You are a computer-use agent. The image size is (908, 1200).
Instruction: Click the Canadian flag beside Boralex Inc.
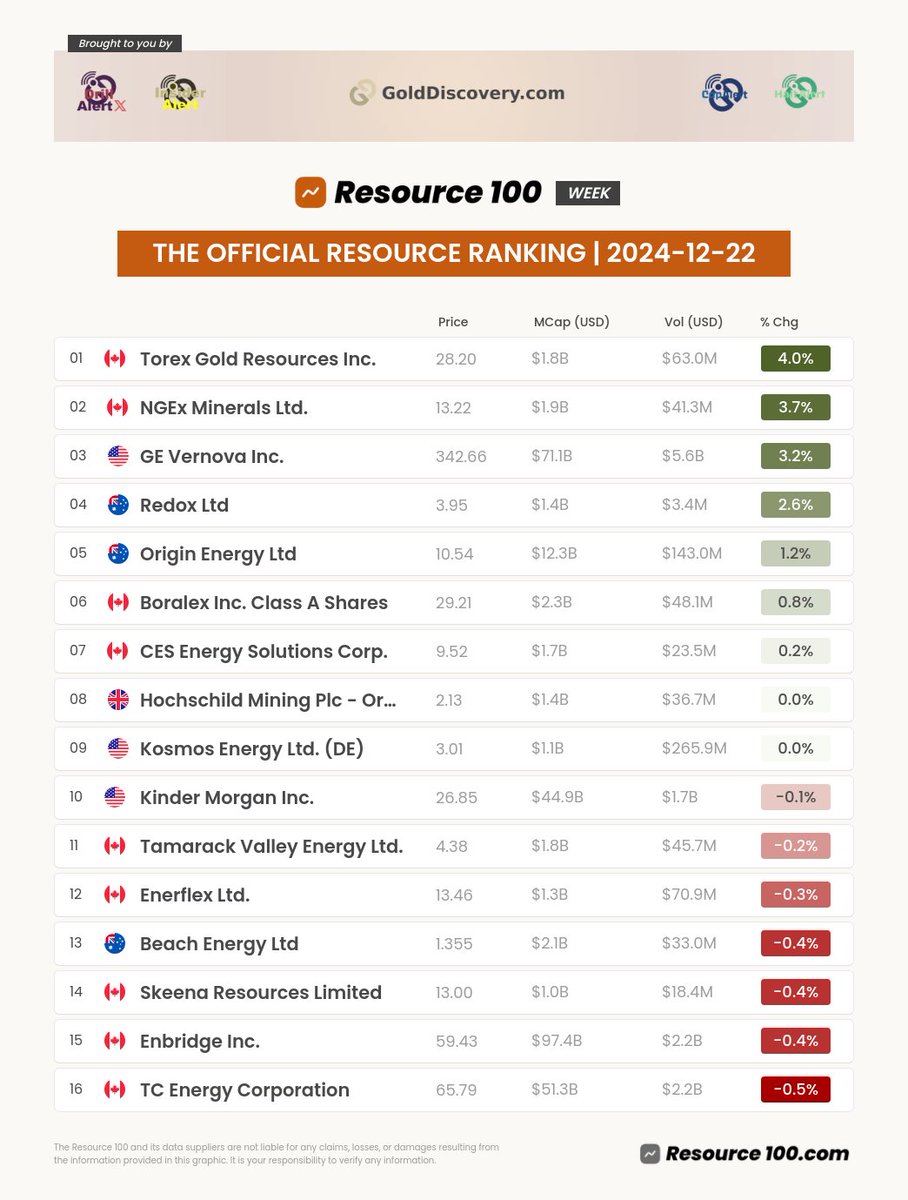tap(118, 602)
